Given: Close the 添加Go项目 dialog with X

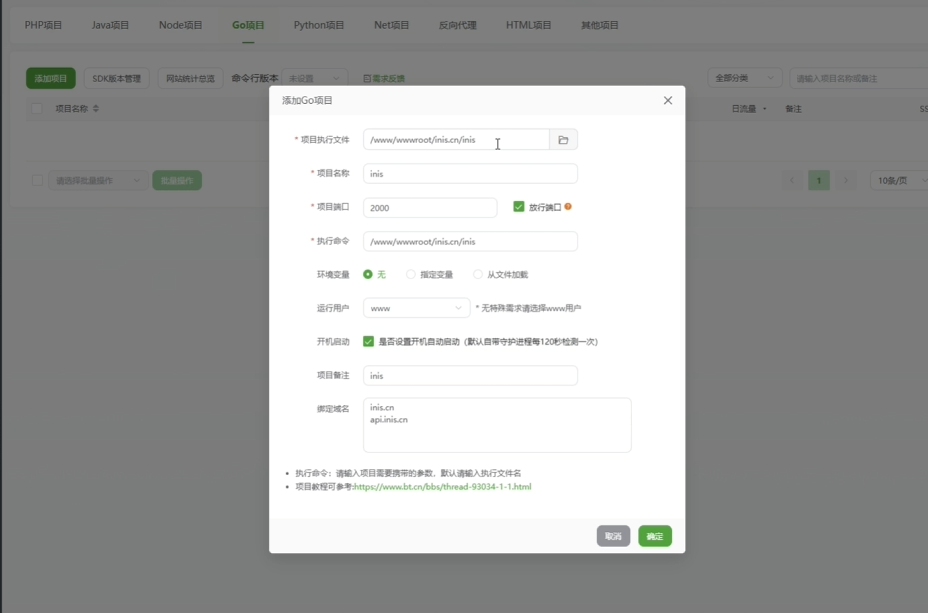Looking at the screenshot, I should pos(668,100).
